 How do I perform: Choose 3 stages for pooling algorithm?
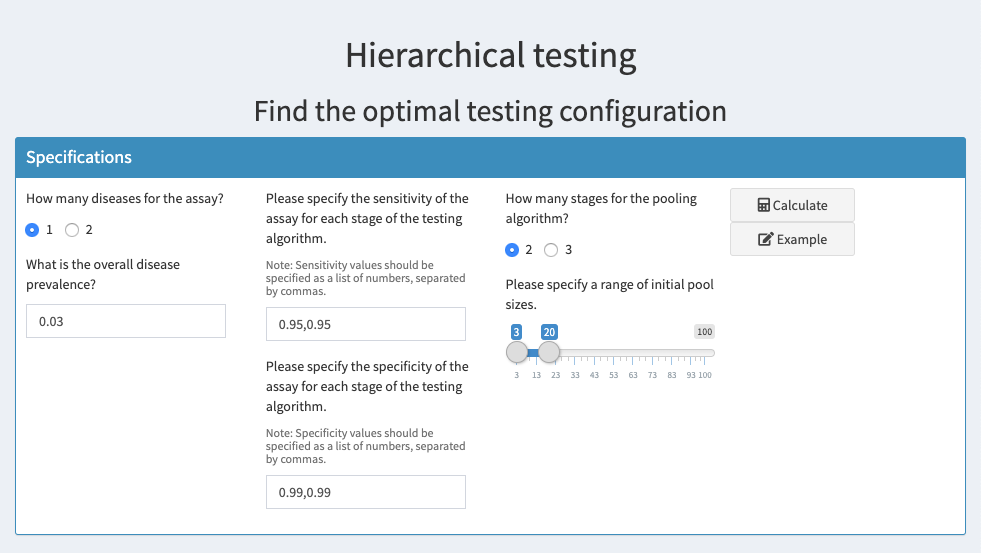(551, 250)
